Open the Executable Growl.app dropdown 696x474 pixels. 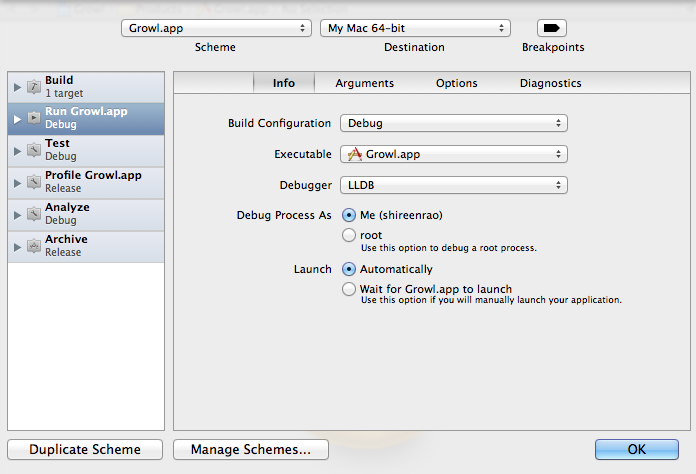tap(454, 154)
